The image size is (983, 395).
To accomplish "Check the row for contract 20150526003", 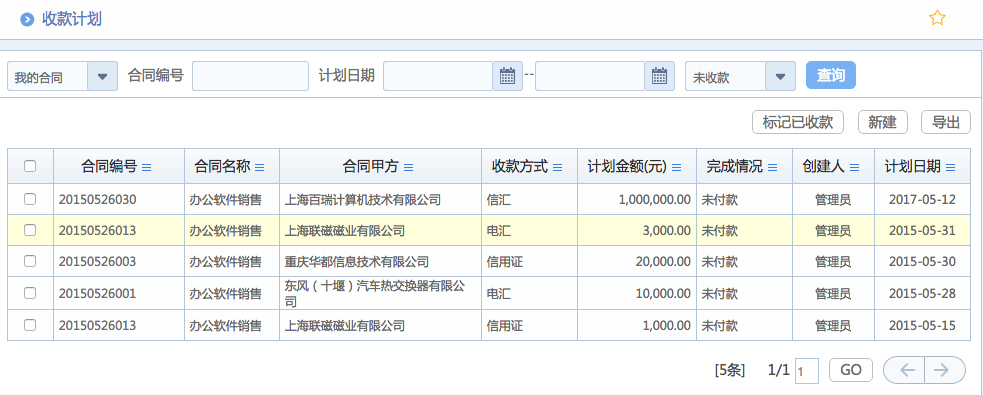I will click(x=29, y=261).
